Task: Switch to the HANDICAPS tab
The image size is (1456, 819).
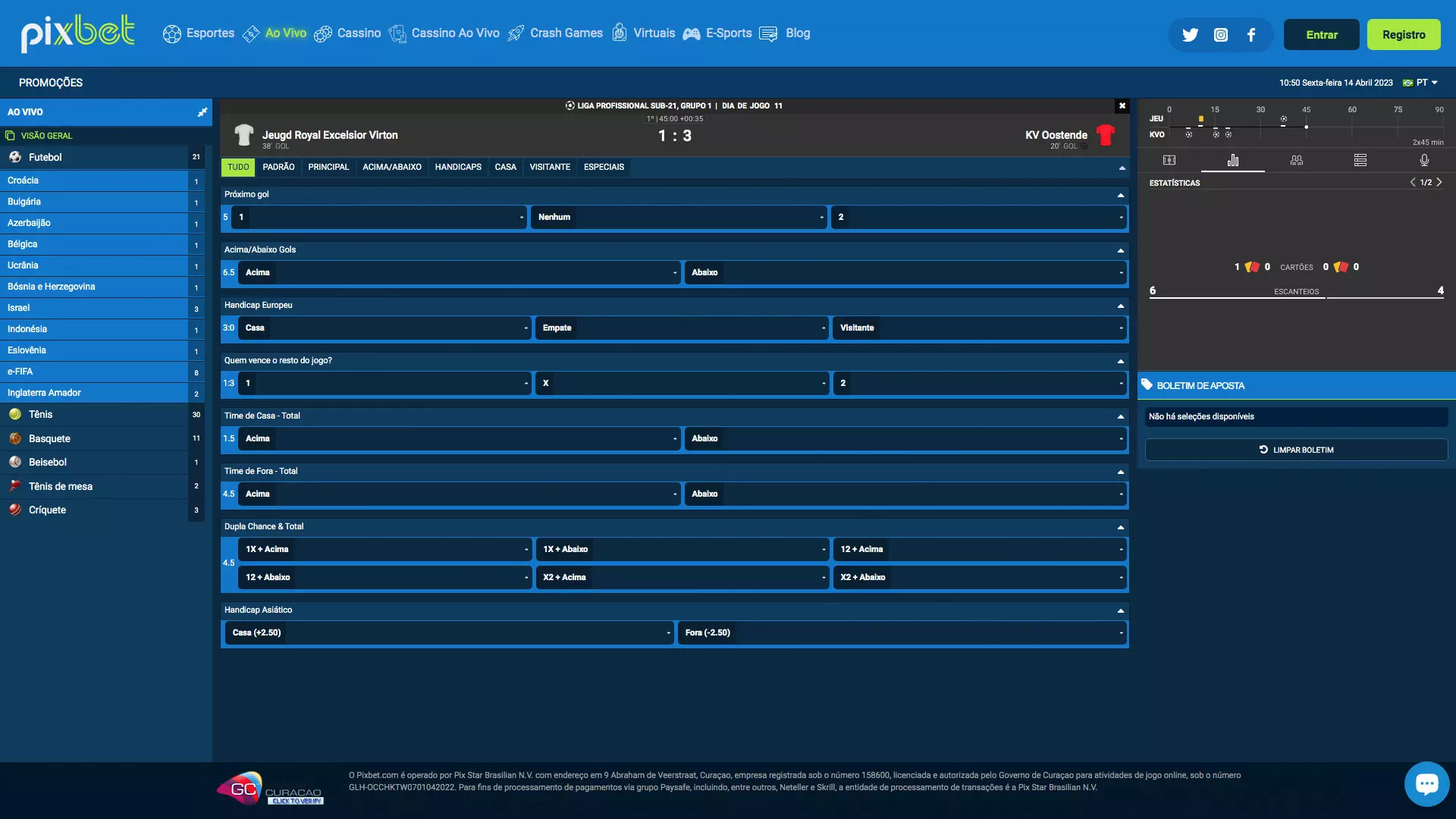Action: pos(458,167)
